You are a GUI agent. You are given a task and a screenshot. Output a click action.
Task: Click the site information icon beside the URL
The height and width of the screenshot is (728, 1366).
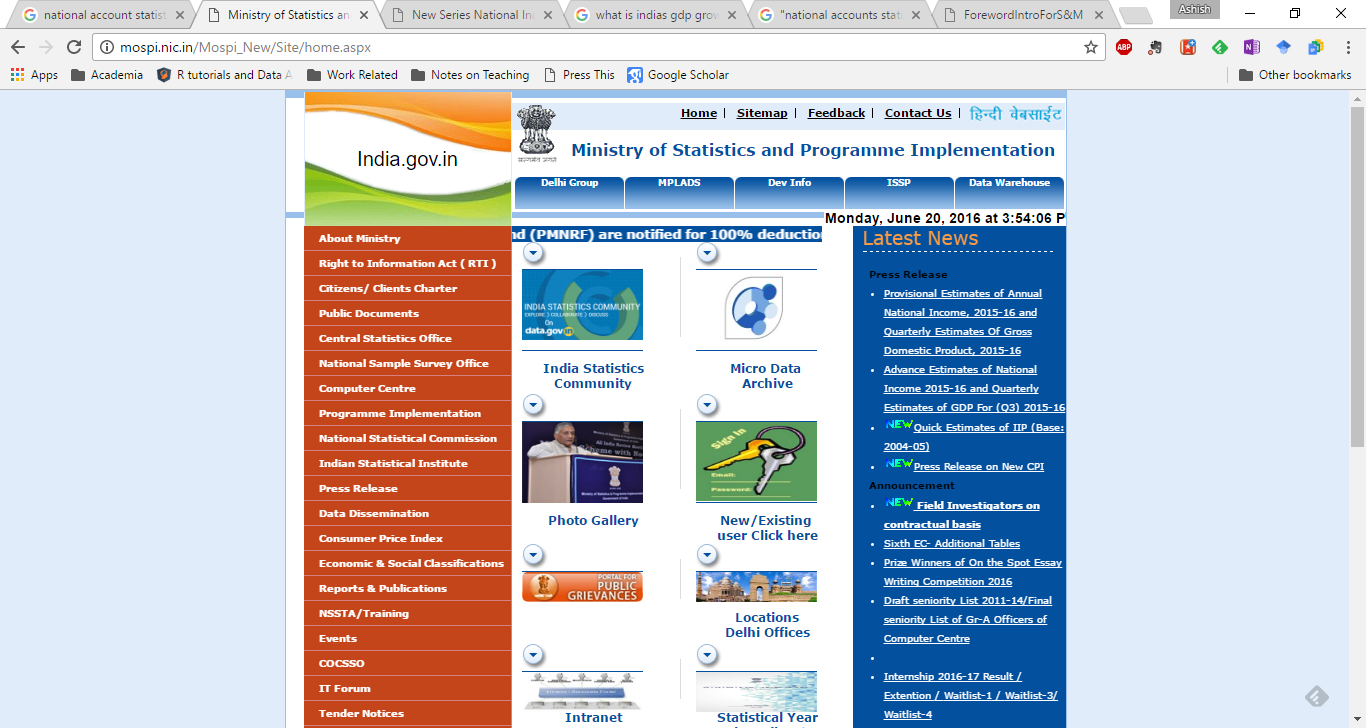coord(107,47)
